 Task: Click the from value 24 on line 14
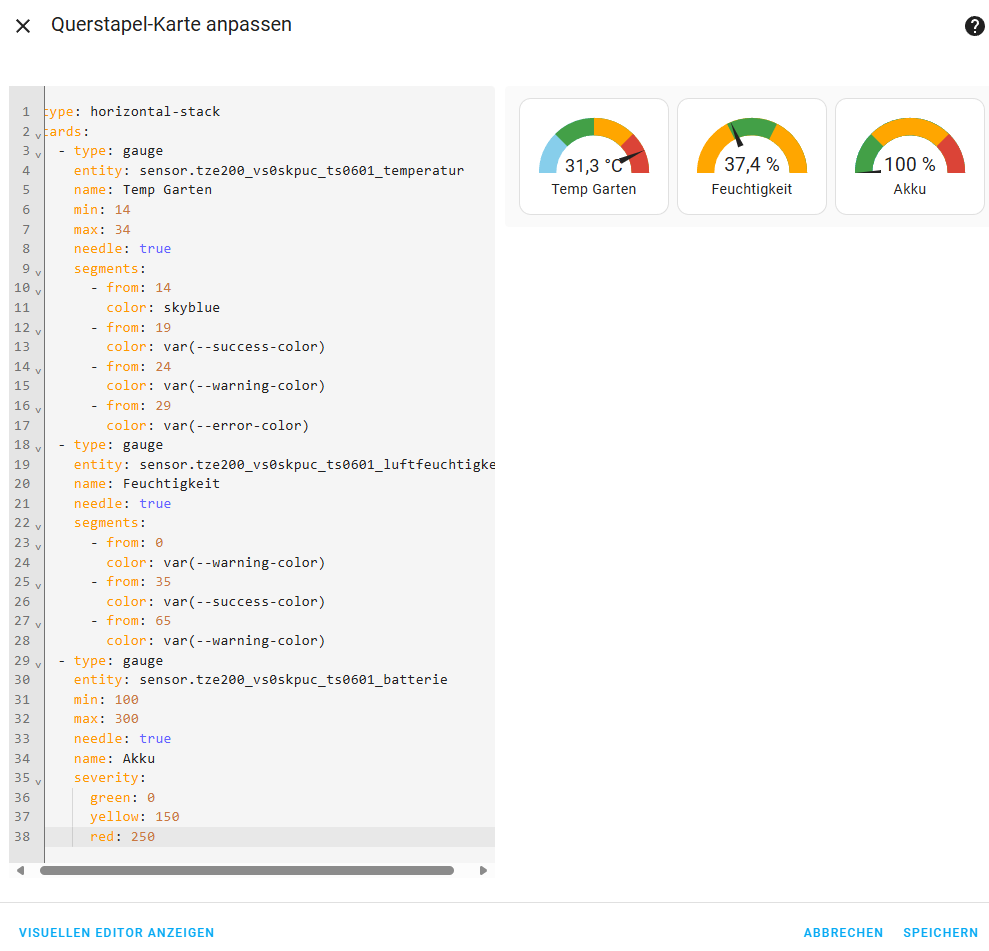(163, 366)
